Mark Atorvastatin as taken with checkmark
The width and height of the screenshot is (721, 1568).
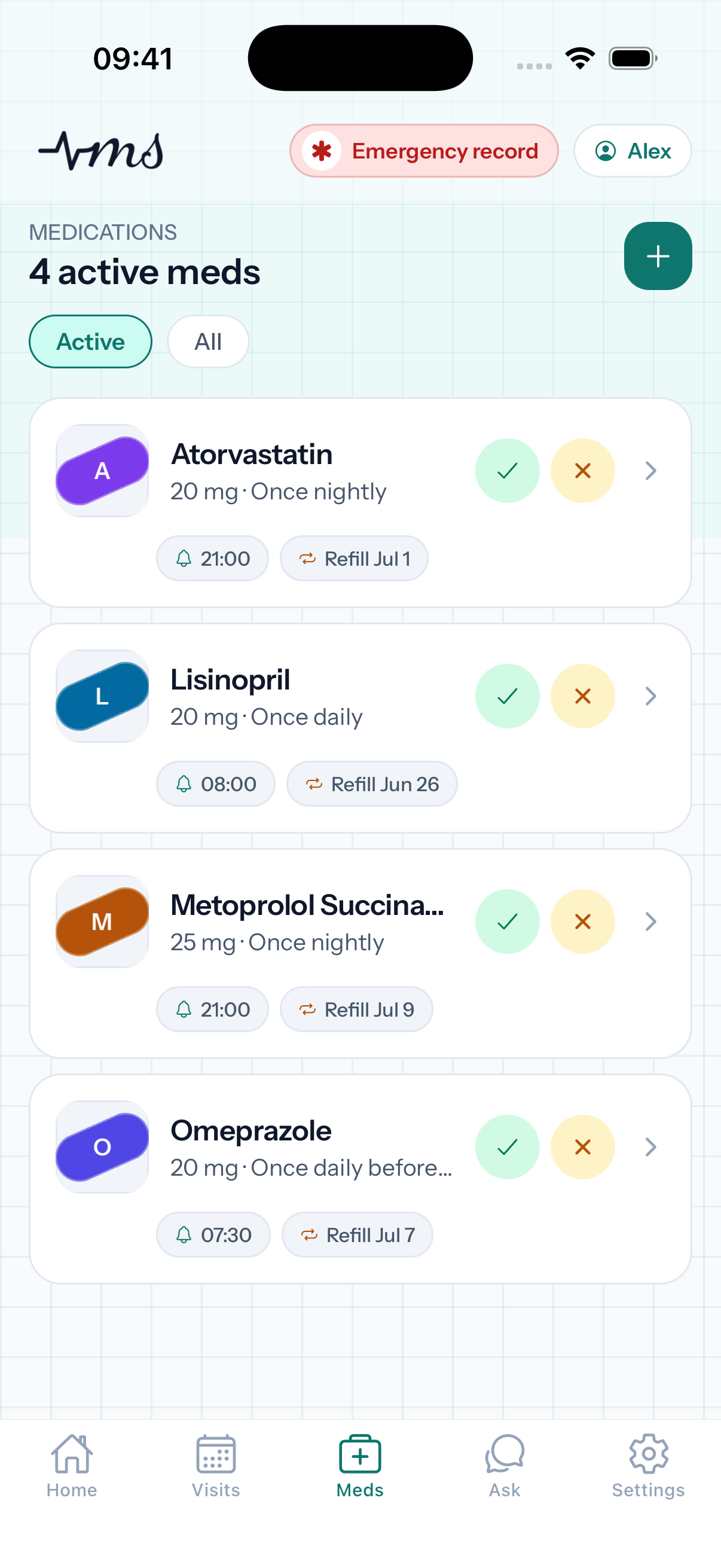click(507, 471)
